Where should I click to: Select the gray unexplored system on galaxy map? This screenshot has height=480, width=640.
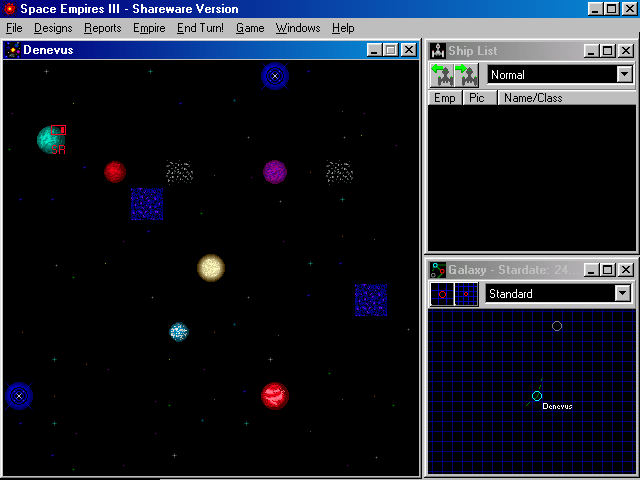557,326
